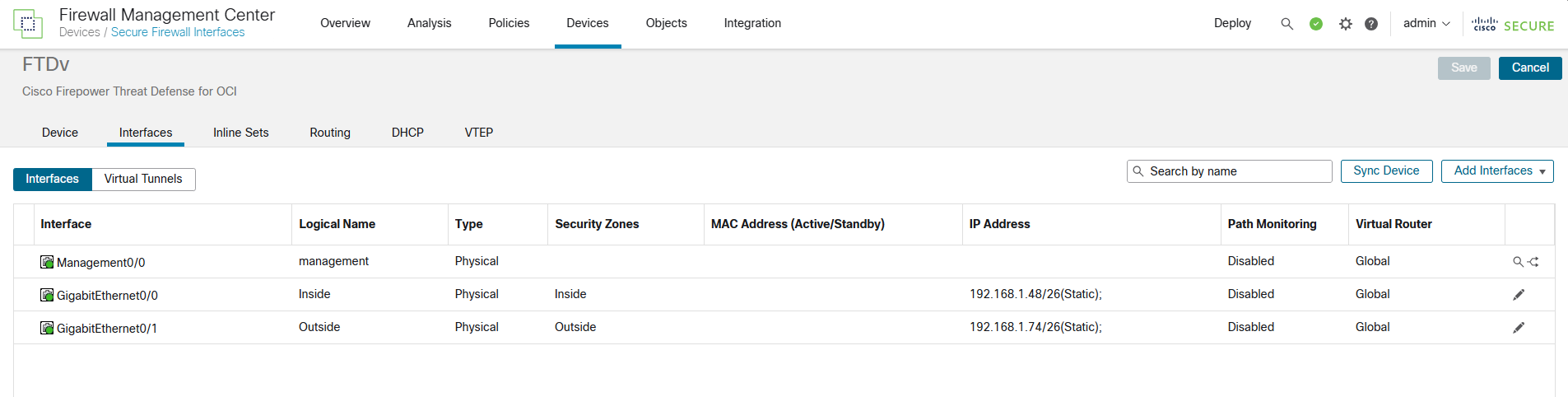Click the Management0/0 row branching-arrows icon
This screenshot has width=1568, height=397.
click(x=1533, y=262)
